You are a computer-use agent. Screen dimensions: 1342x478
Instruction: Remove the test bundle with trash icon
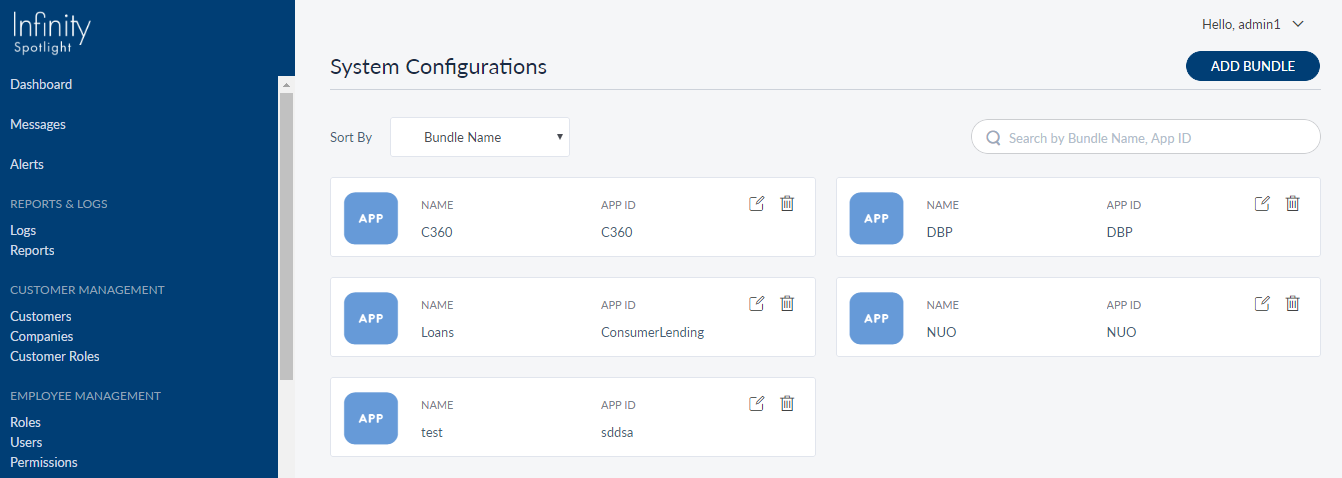787,404
